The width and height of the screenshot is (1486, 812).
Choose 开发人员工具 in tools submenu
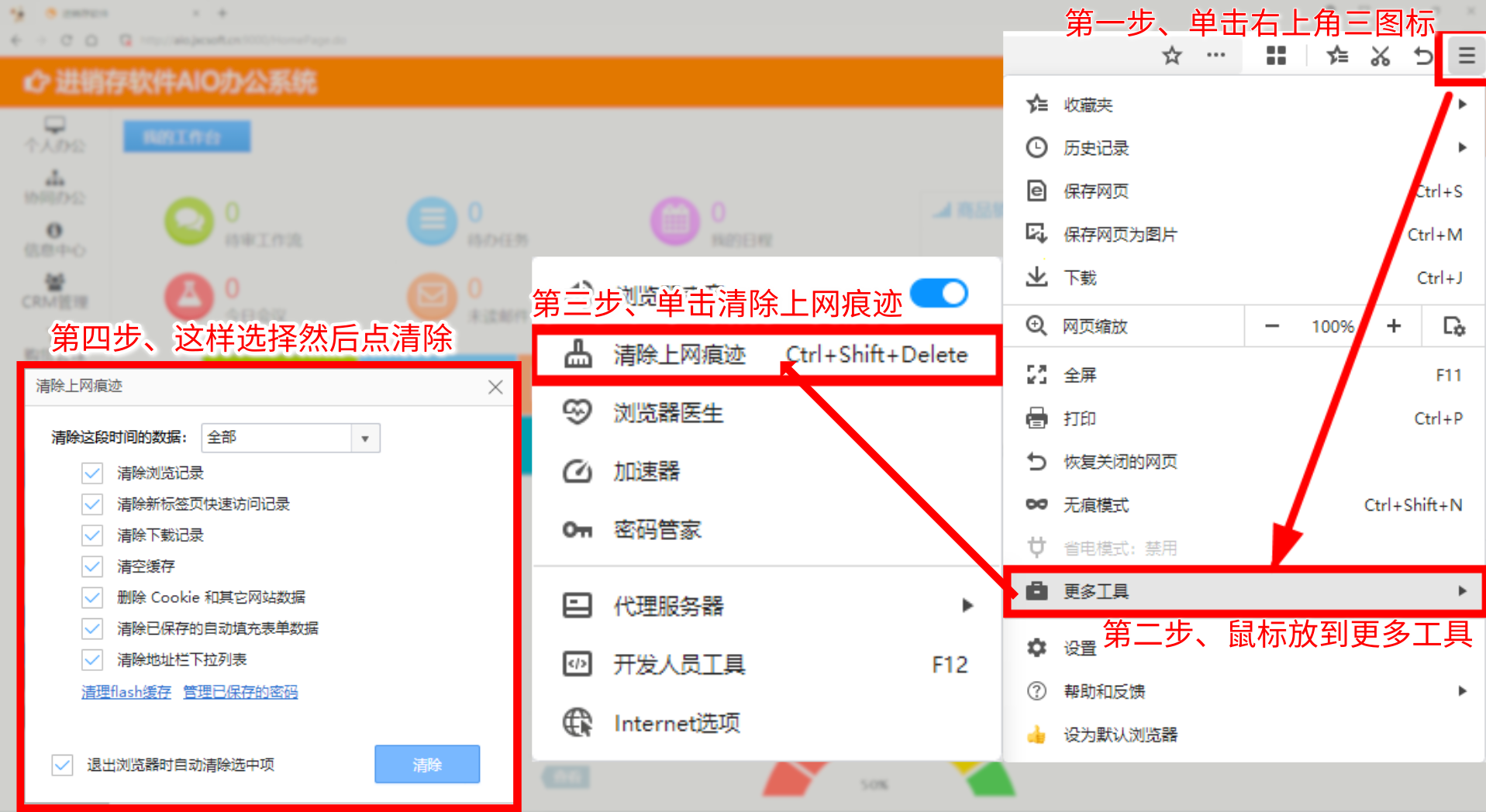point(766,664)
